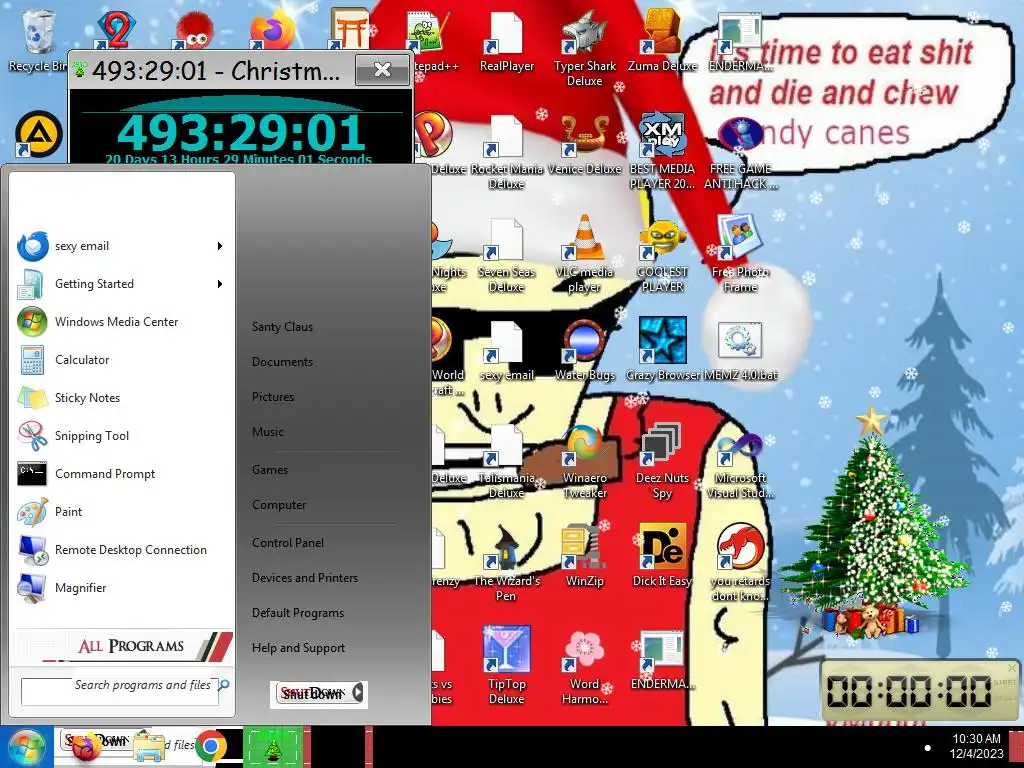1024x768 pixels.
Task: Open BEST MEDIA PLAYER XMPlay shortcut
Action: [x=662, y=152]
